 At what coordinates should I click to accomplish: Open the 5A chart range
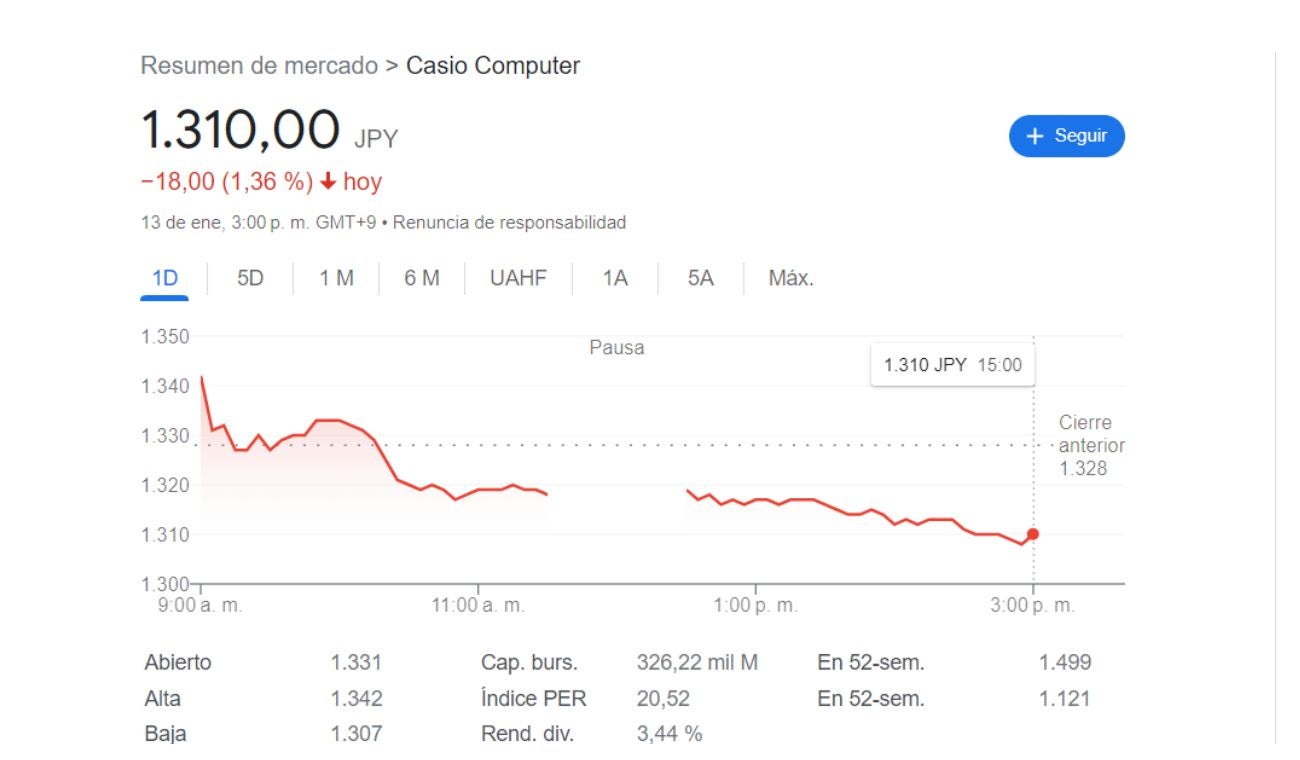699,278
